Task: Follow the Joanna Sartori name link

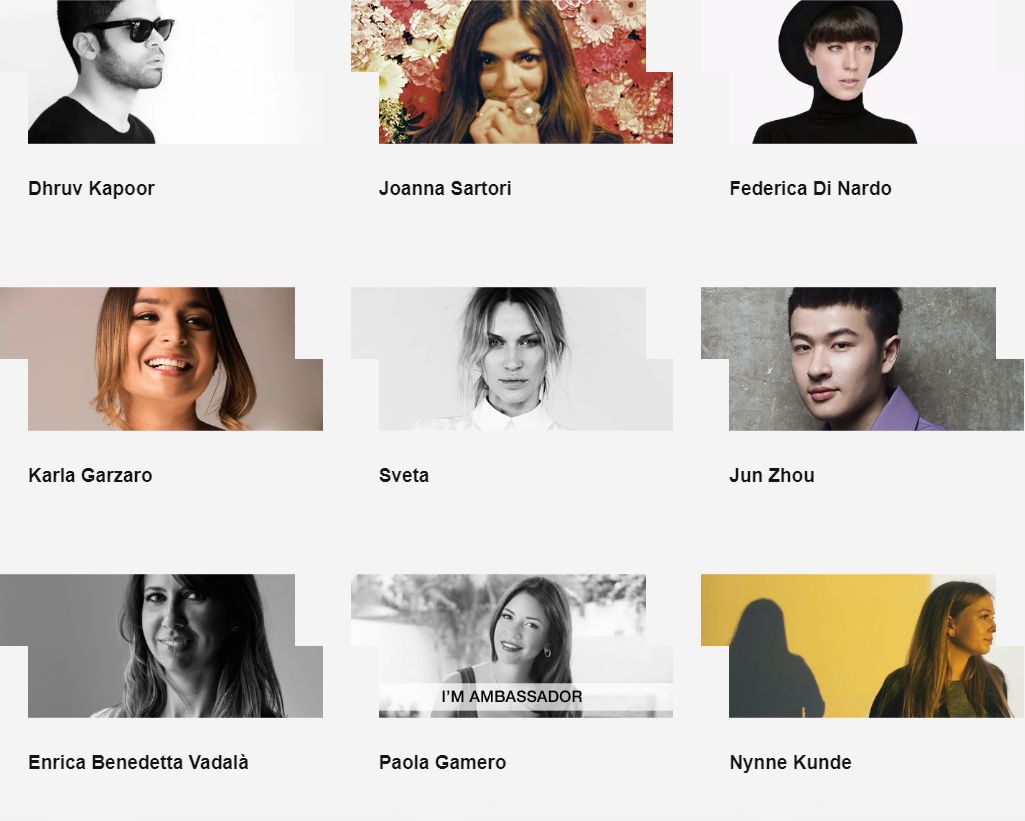Action: click(x=445, y=188)
